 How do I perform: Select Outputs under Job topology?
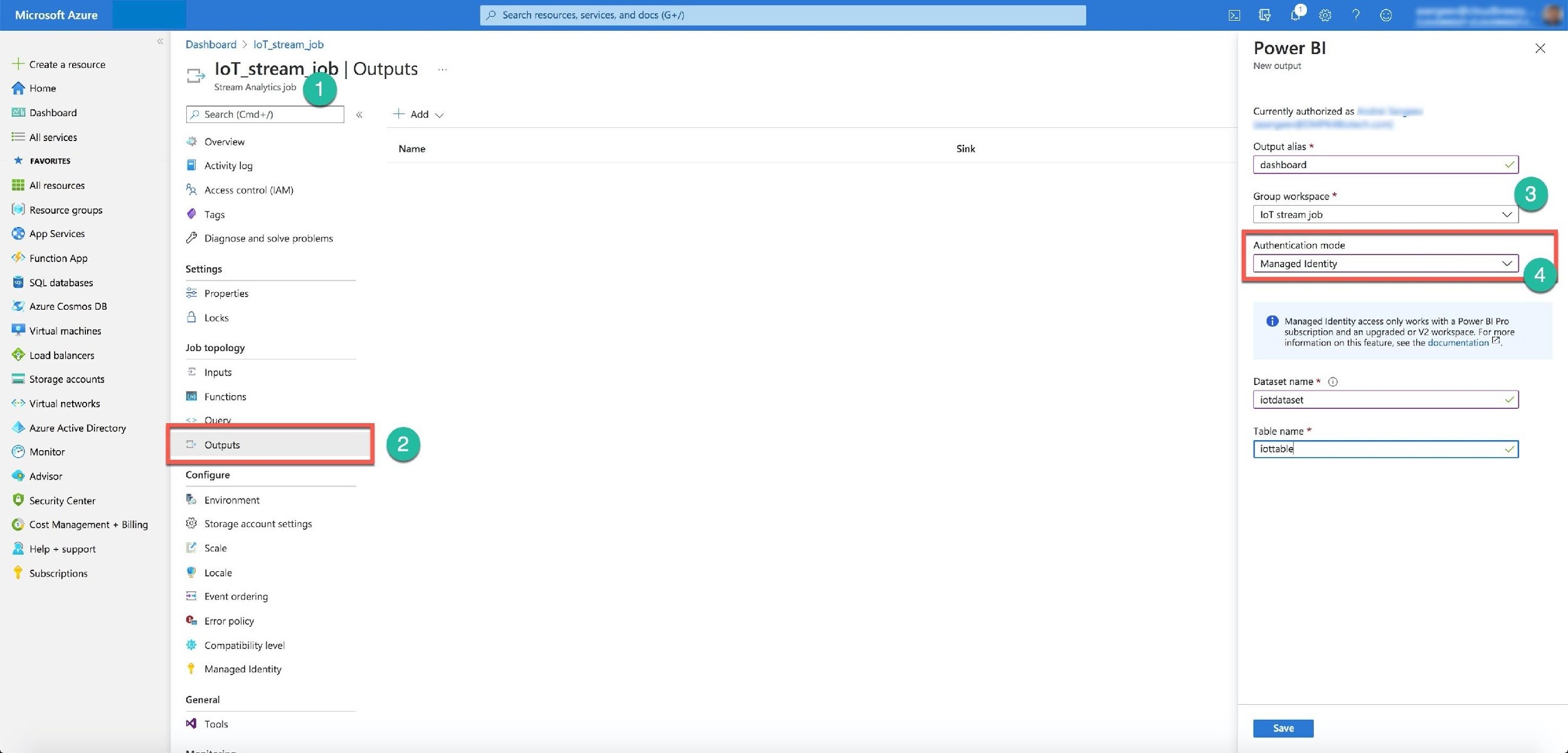point(270,445)
